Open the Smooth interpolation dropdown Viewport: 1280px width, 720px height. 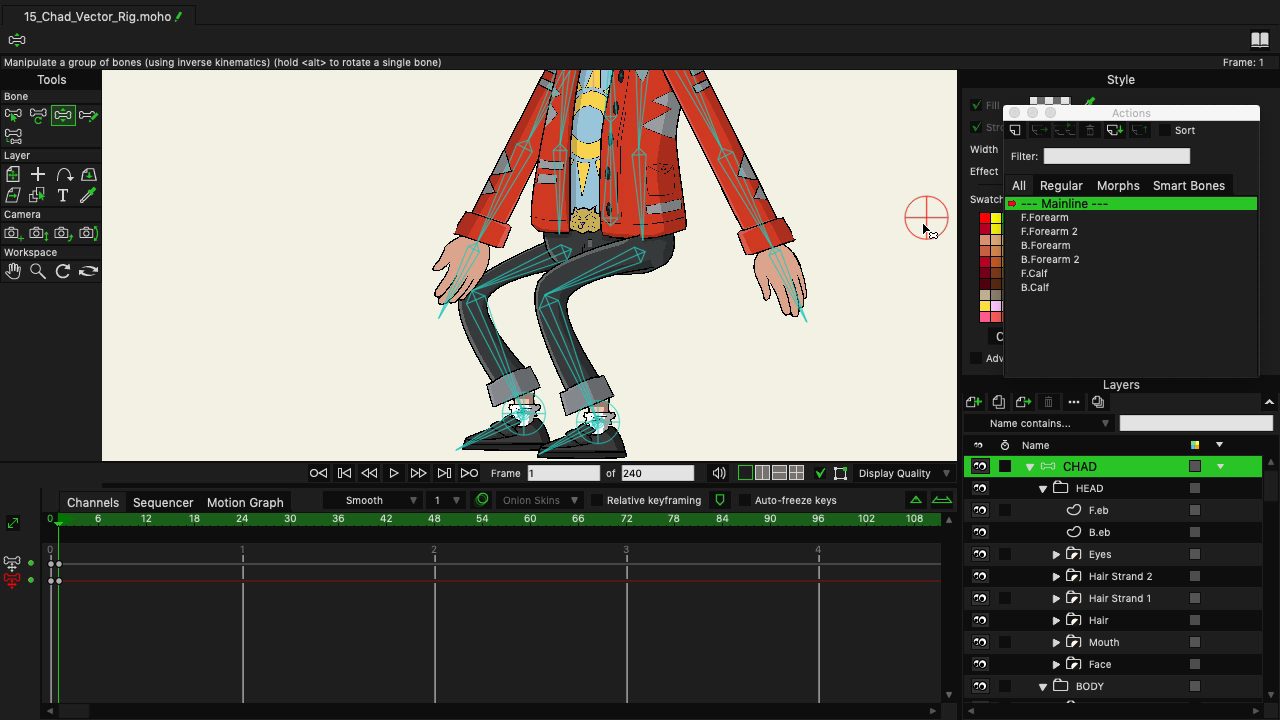(381, 500)
